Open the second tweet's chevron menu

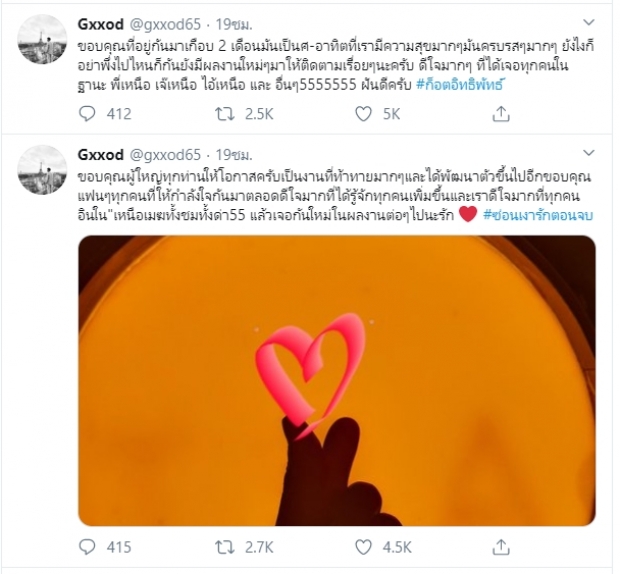[x=589, y=153]
